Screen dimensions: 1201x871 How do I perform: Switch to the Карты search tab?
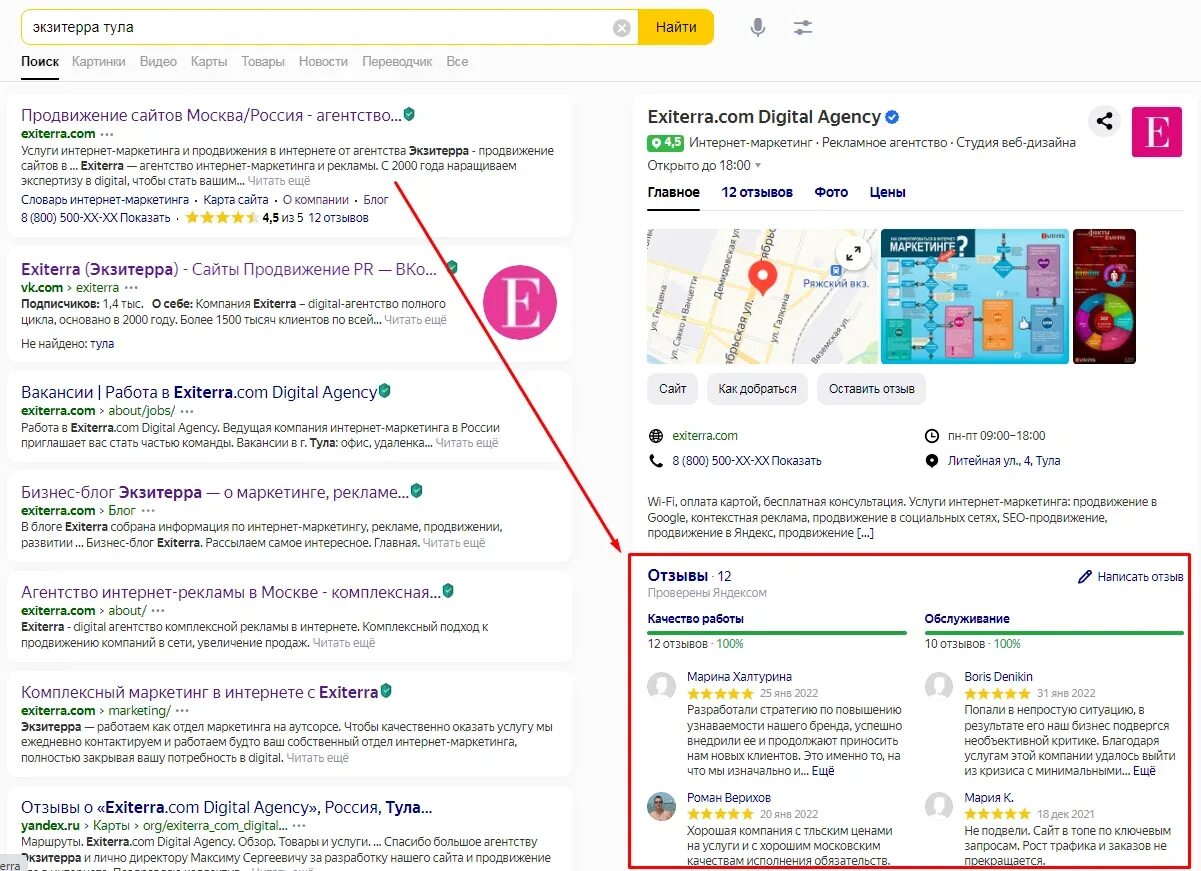click(x=209, y=61)
